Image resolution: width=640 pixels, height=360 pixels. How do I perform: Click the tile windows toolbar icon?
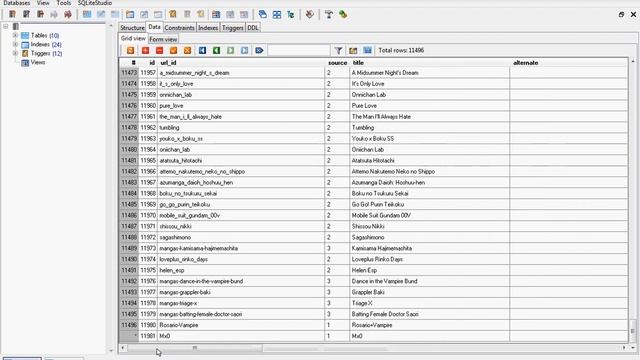[277, 15]
